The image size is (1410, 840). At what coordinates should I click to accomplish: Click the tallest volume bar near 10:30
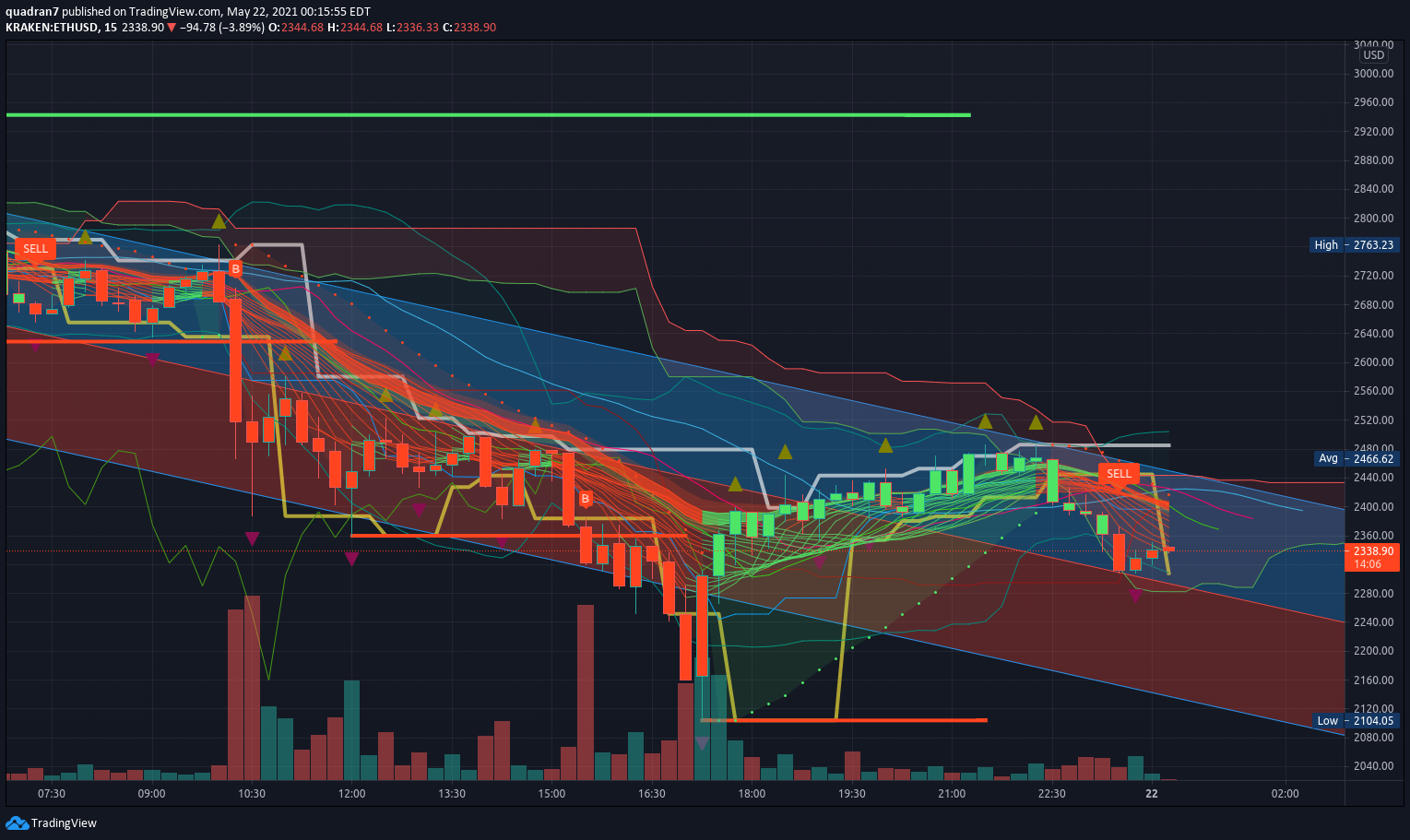pyautogui.click(x=252, y=688)
